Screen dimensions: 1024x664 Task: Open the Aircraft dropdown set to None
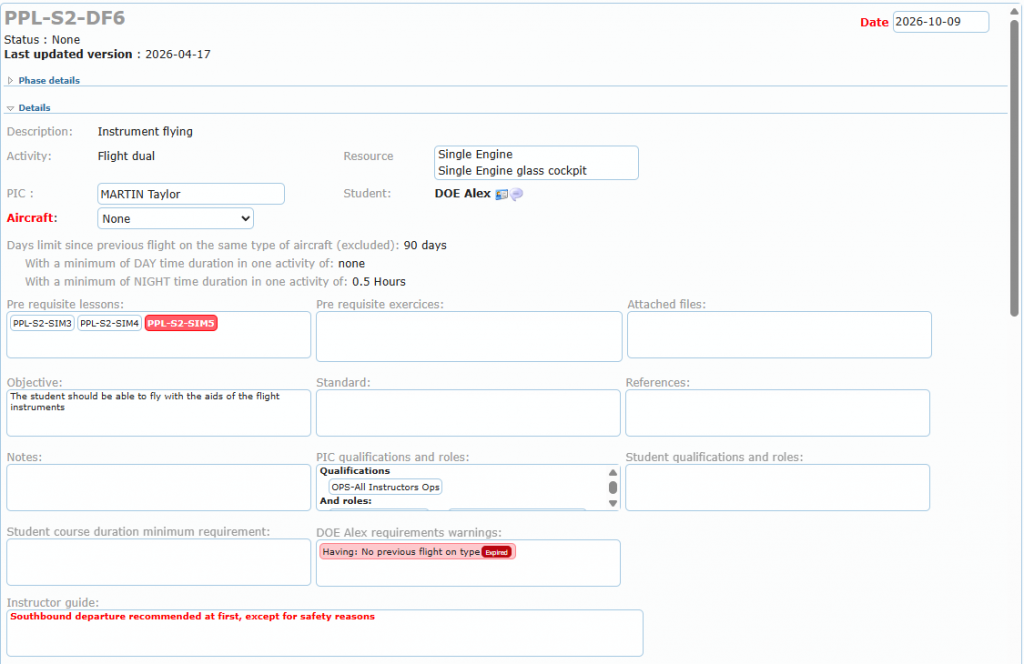point(175,219)
